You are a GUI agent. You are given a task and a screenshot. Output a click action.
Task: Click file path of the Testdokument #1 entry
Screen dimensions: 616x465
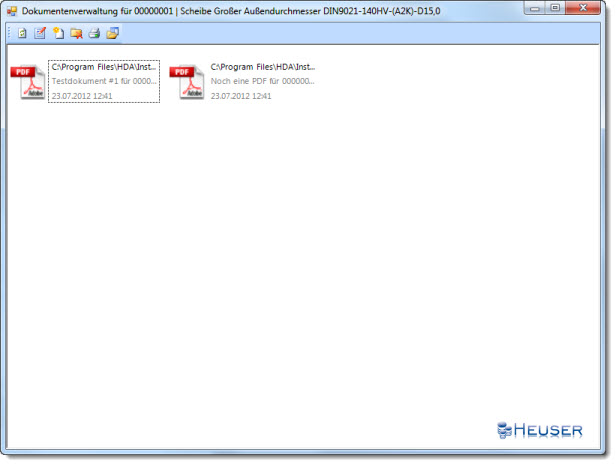104,66
